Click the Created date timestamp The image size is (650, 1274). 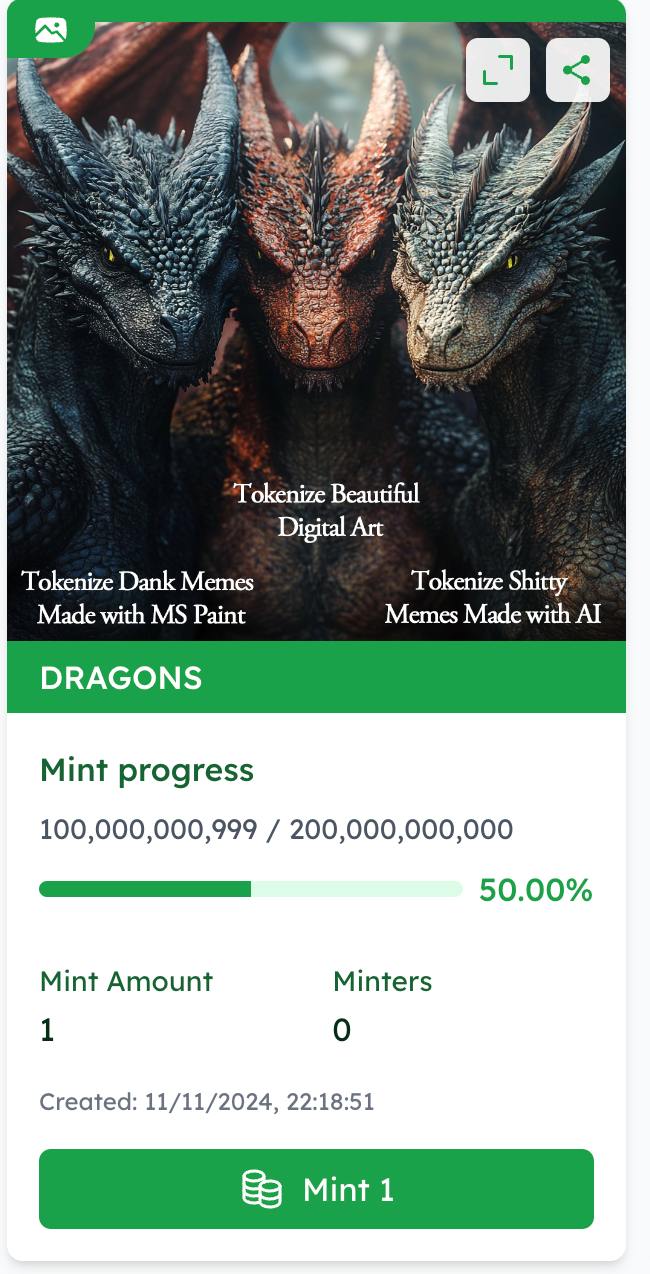pos(207,1102)
